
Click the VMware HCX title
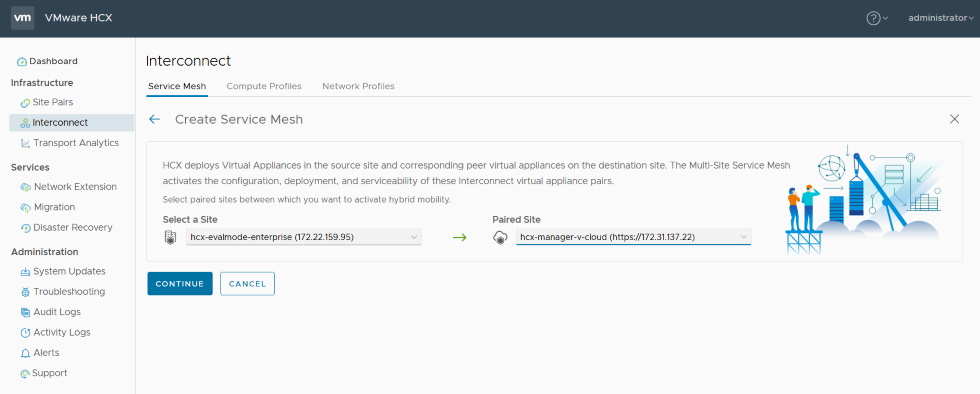click(79, 18)
